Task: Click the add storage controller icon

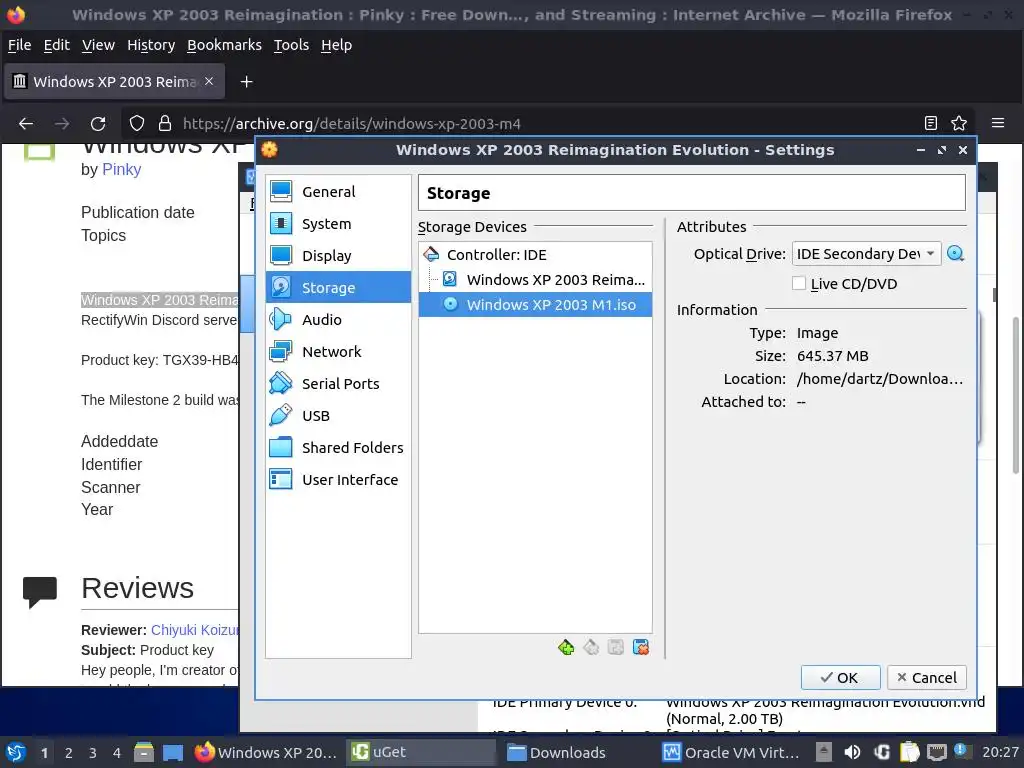Action: (566, 647)
